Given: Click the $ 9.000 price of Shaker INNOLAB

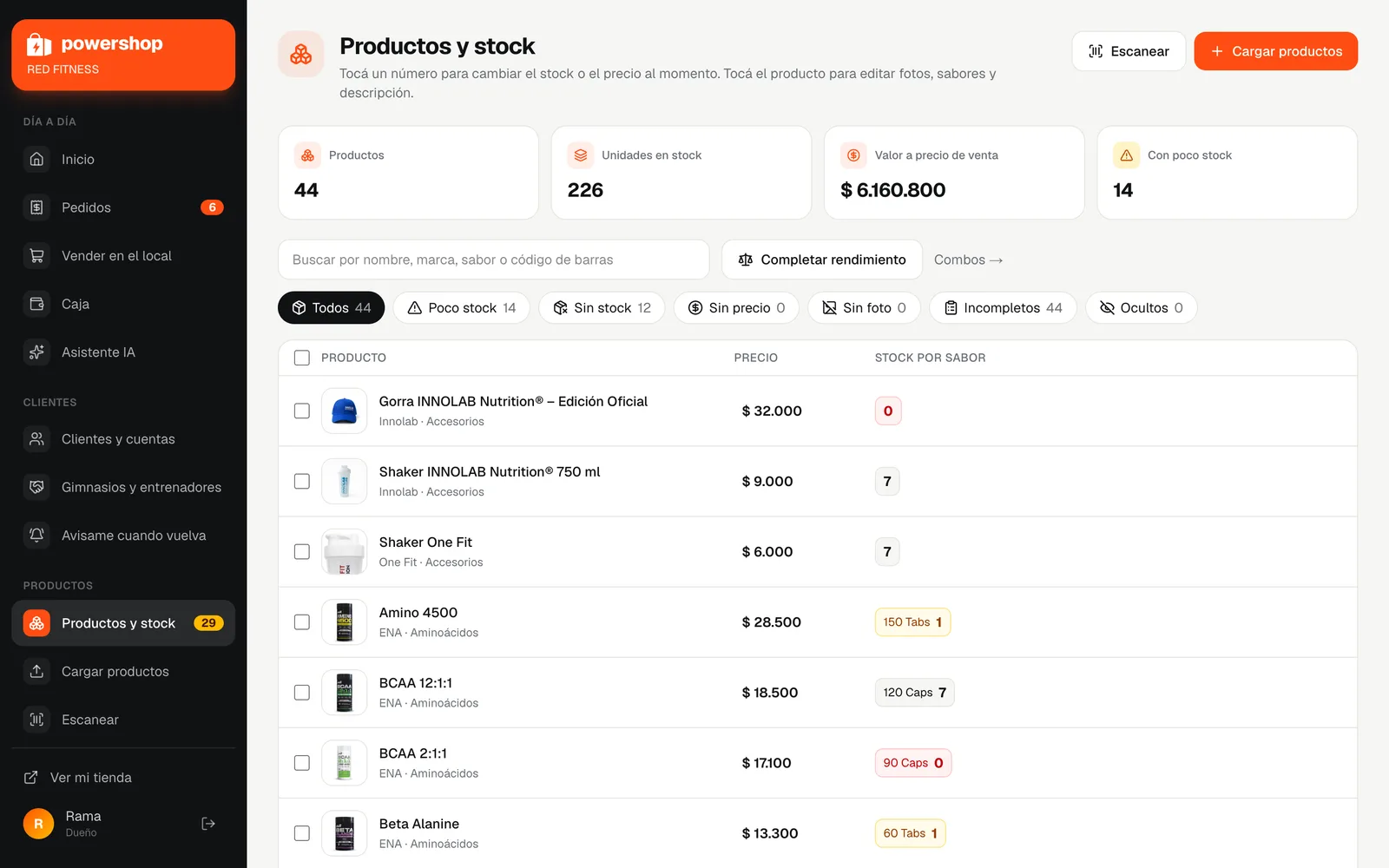Looking at the screenshot, I should click(x=767, y=481).
